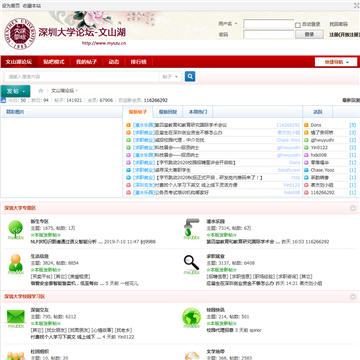Screen dimensions: 360x360
Task: Click the 深圳大学专题区 section heading
Action: tap(20, 208)
